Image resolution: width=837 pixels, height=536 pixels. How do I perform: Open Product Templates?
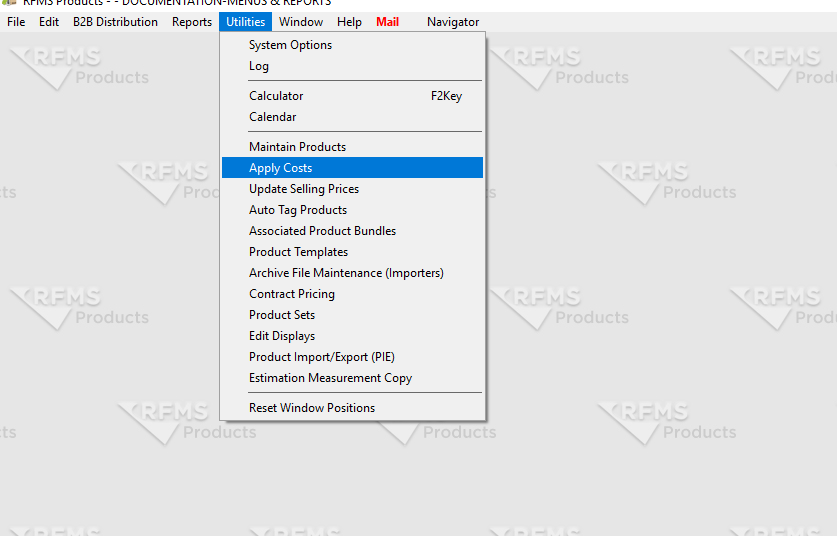tap(352, 252)
